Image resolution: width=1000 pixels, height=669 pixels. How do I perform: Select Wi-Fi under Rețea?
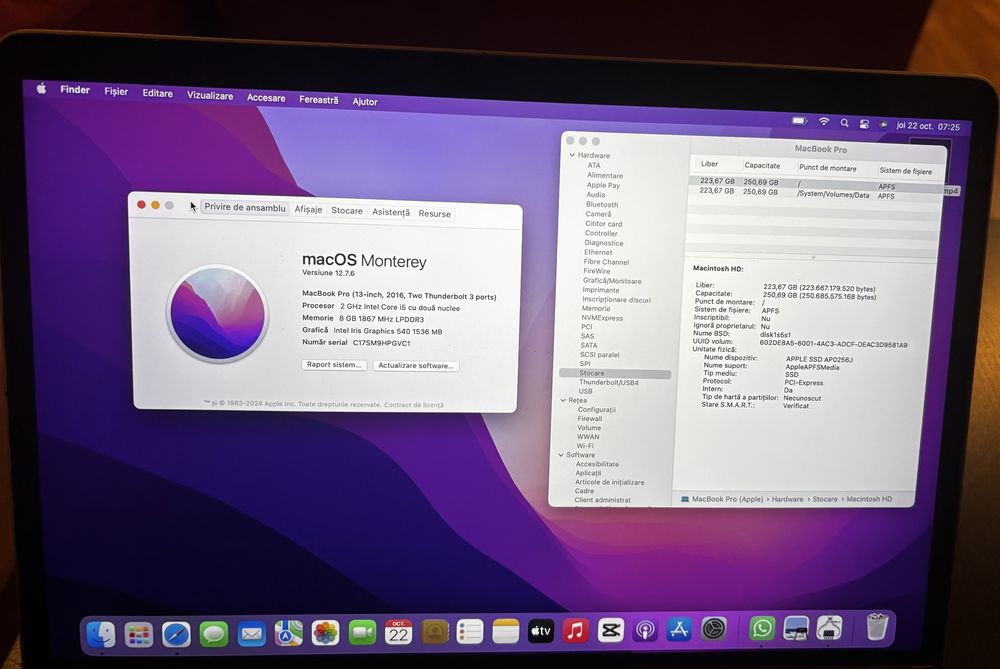click(585, 446)
